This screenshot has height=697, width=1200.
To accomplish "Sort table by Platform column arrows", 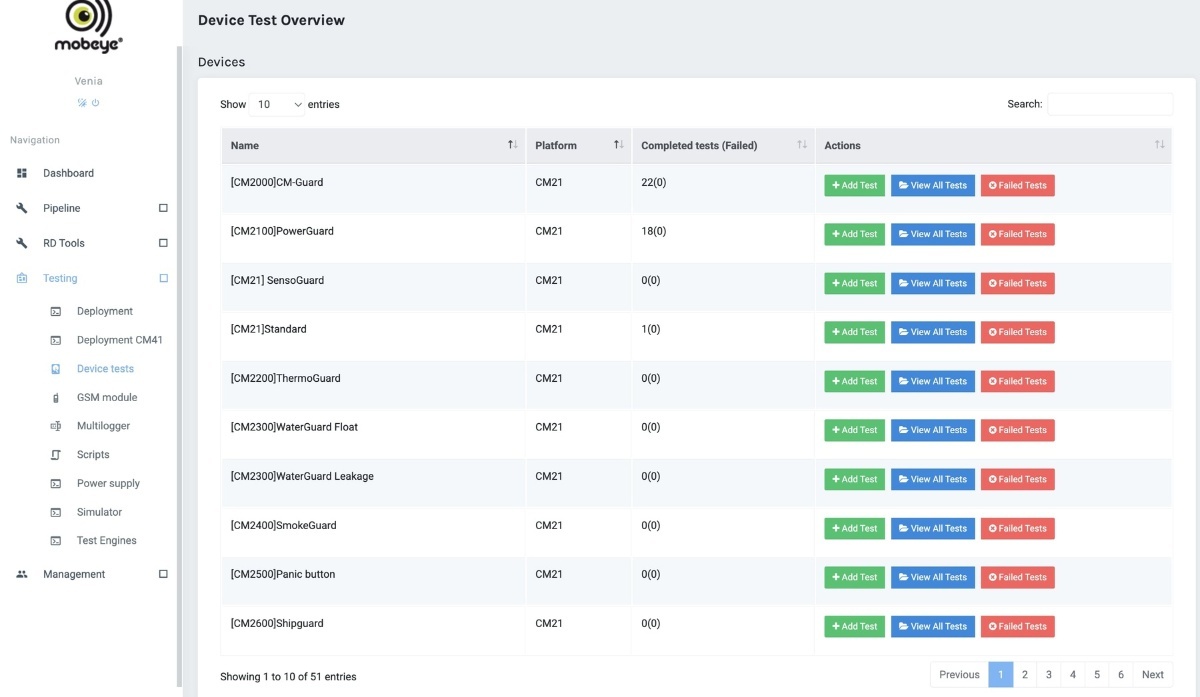I will (x=619, y=145).
